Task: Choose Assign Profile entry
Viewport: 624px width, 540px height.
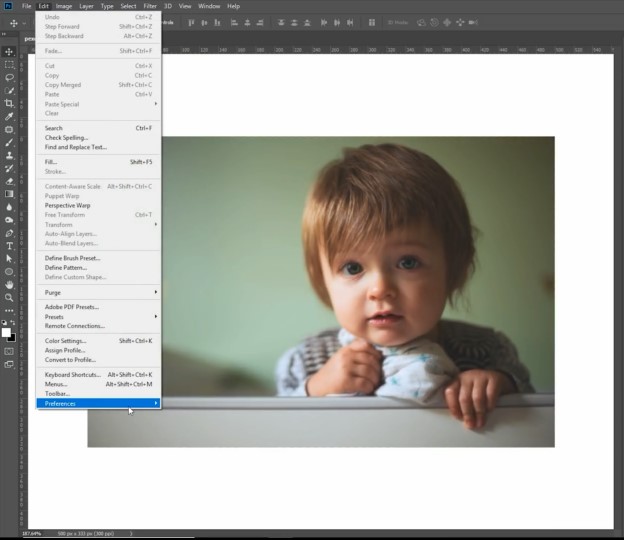Action: click(x=98, y=351)
